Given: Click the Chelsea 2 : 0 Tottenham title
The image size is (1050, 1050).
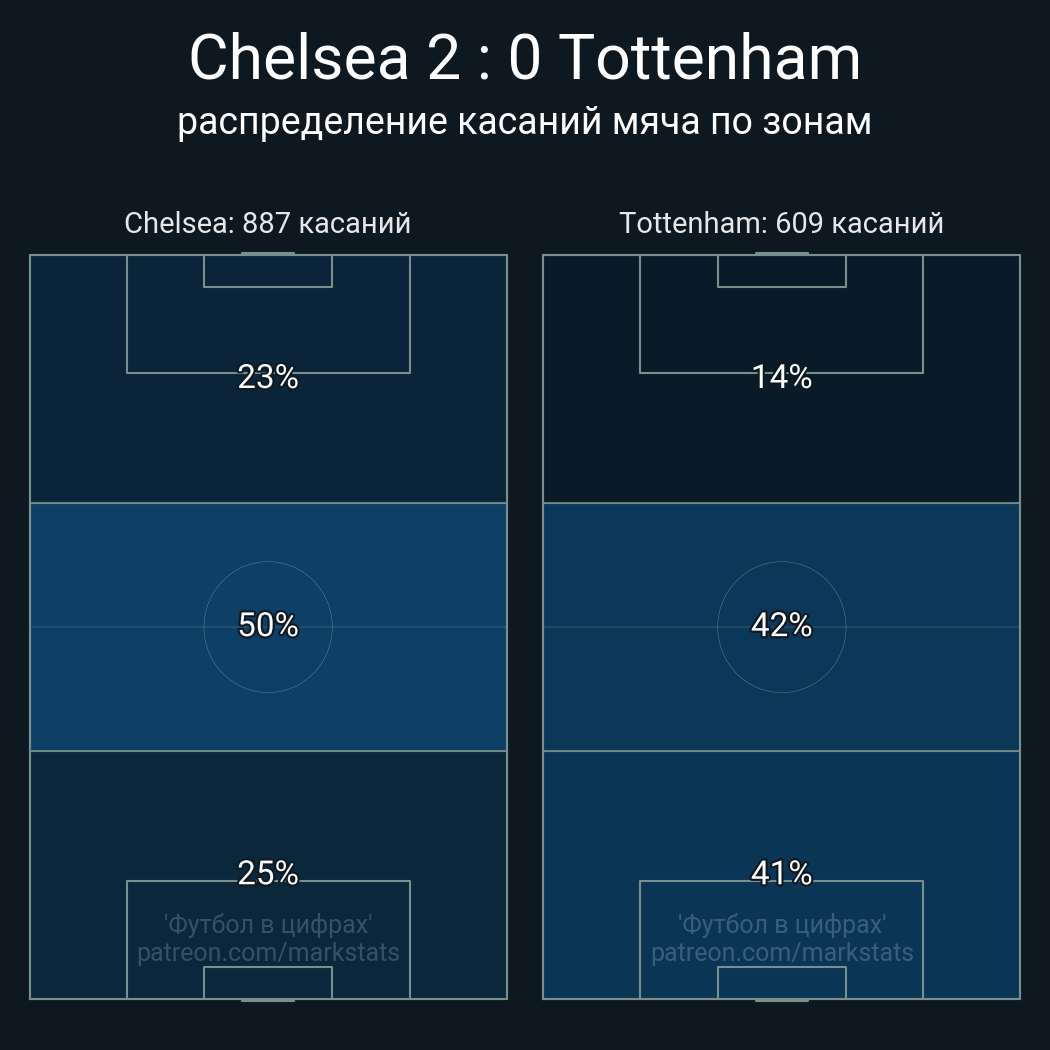Looking at the screenshot, I should click(525, 58).
